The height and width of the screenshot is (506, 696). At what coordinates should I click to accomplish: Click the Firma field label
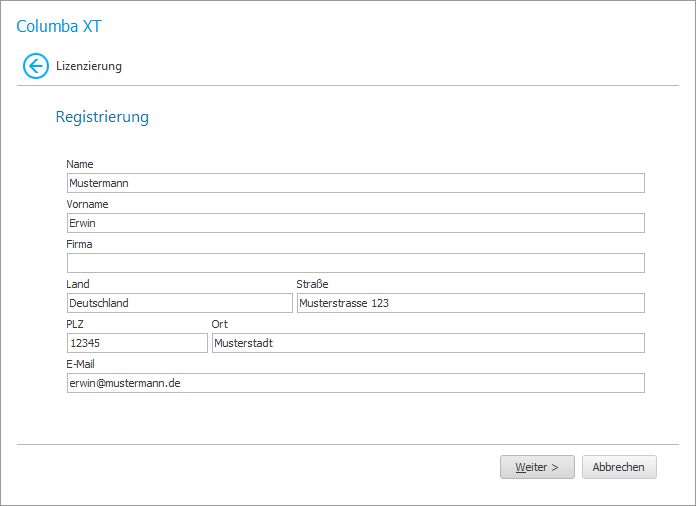pyautogui.click(x=79, y=244)
